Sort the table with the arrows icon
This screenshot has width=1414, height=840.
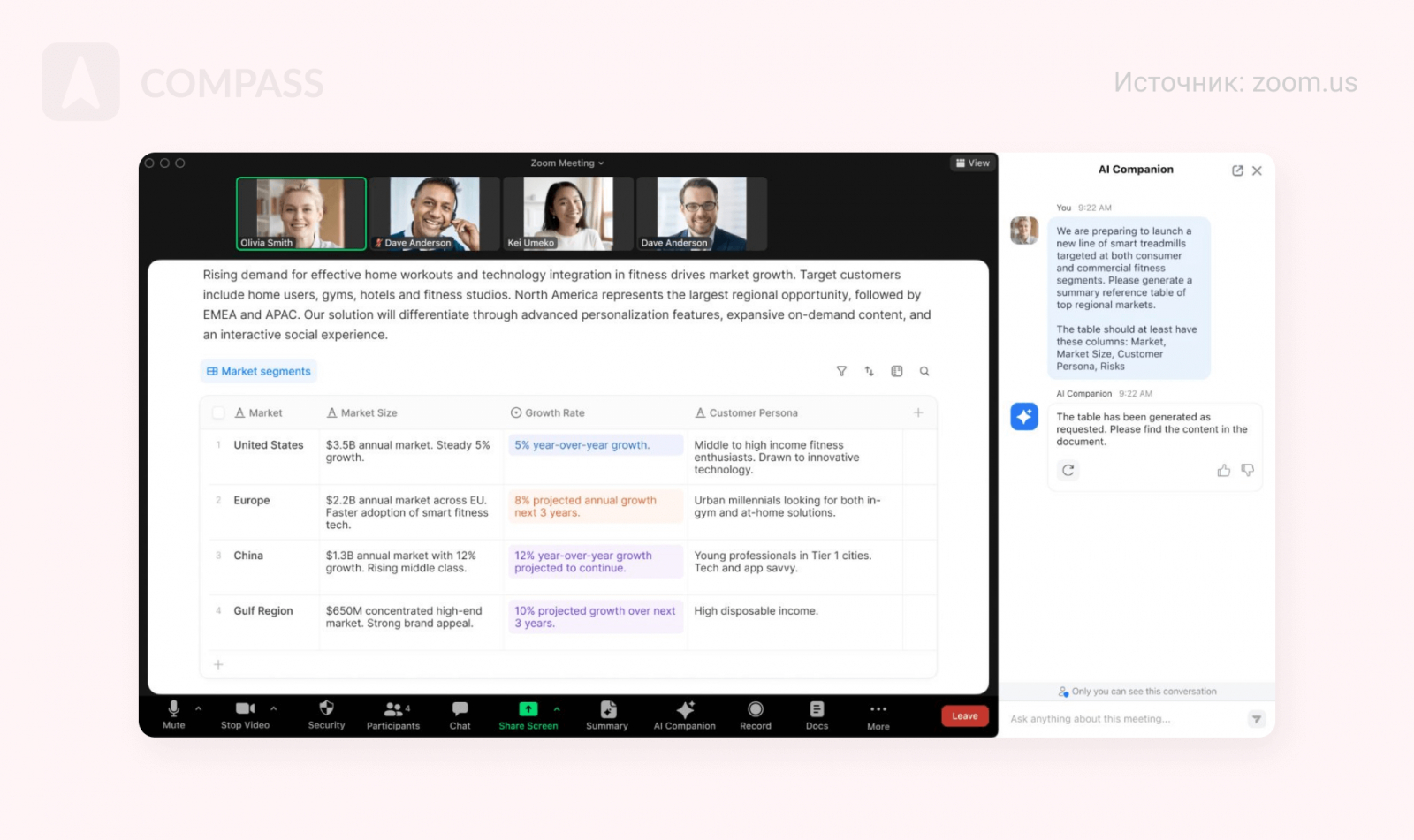point(870,371)
